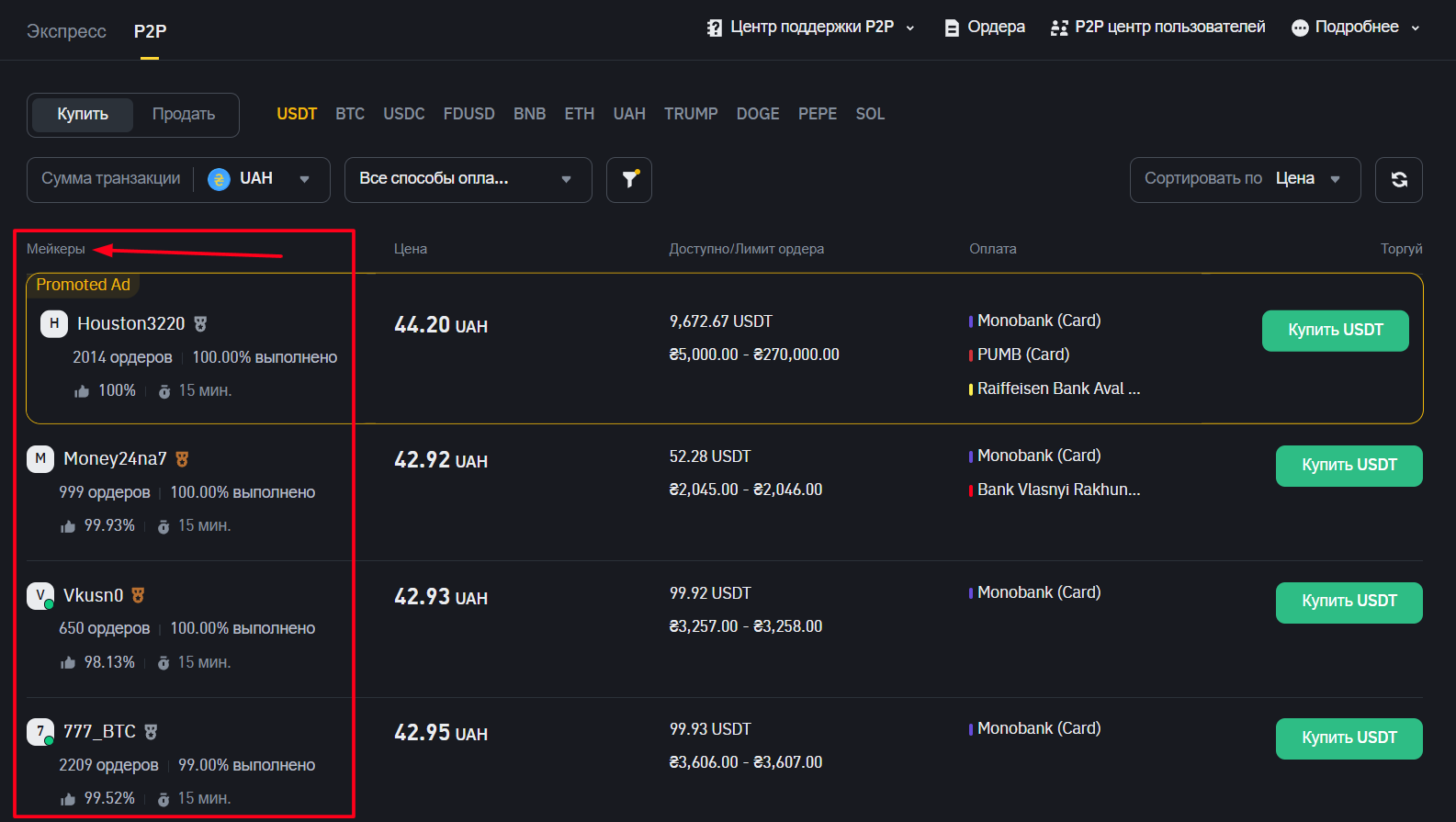Click Купить USDT for Money24na7 offer
Image resolution: width=1456 pixels, height=822 pixels.
coord(1349,466)
